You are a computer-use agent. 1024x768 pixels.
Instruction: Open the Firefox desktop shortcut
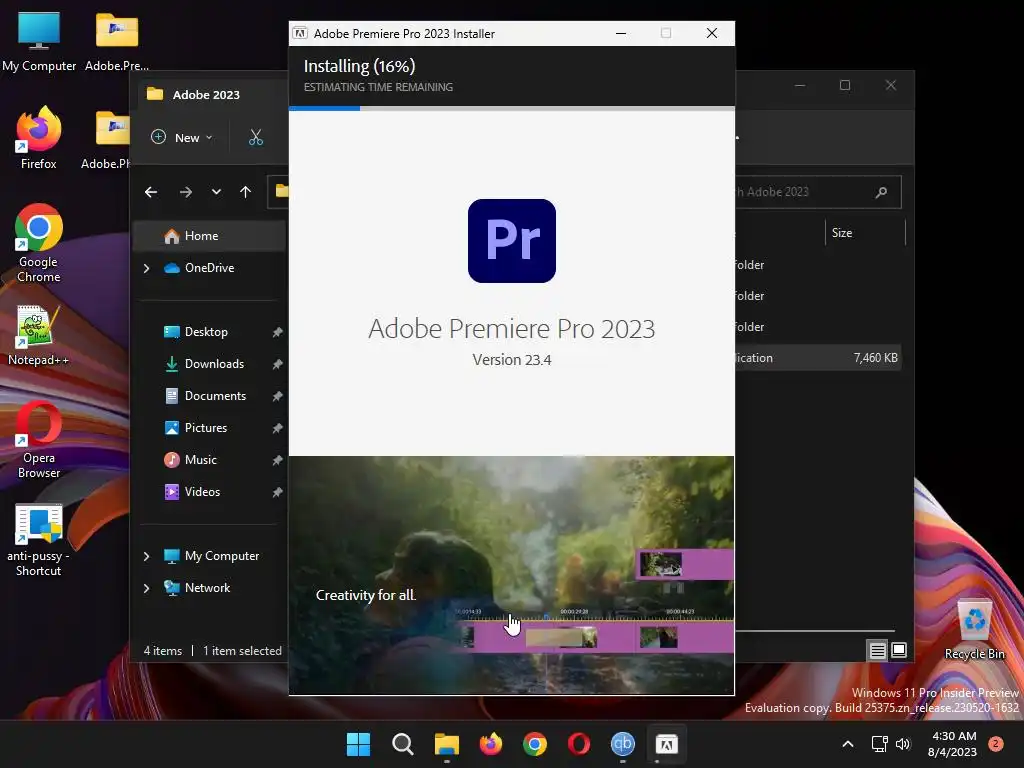39,138
